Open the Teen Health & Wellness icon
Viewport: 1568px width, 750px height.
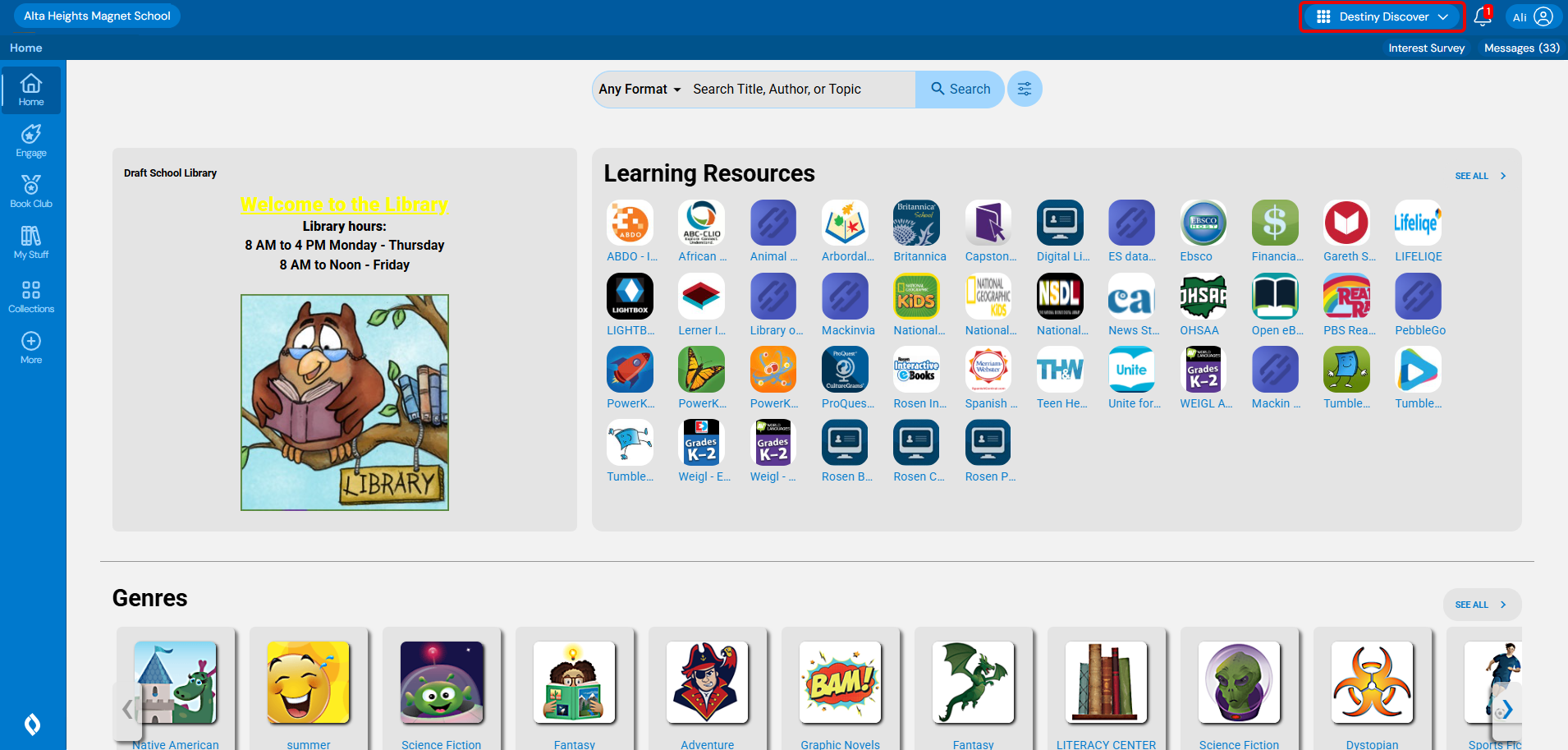tap(1060, 370)
